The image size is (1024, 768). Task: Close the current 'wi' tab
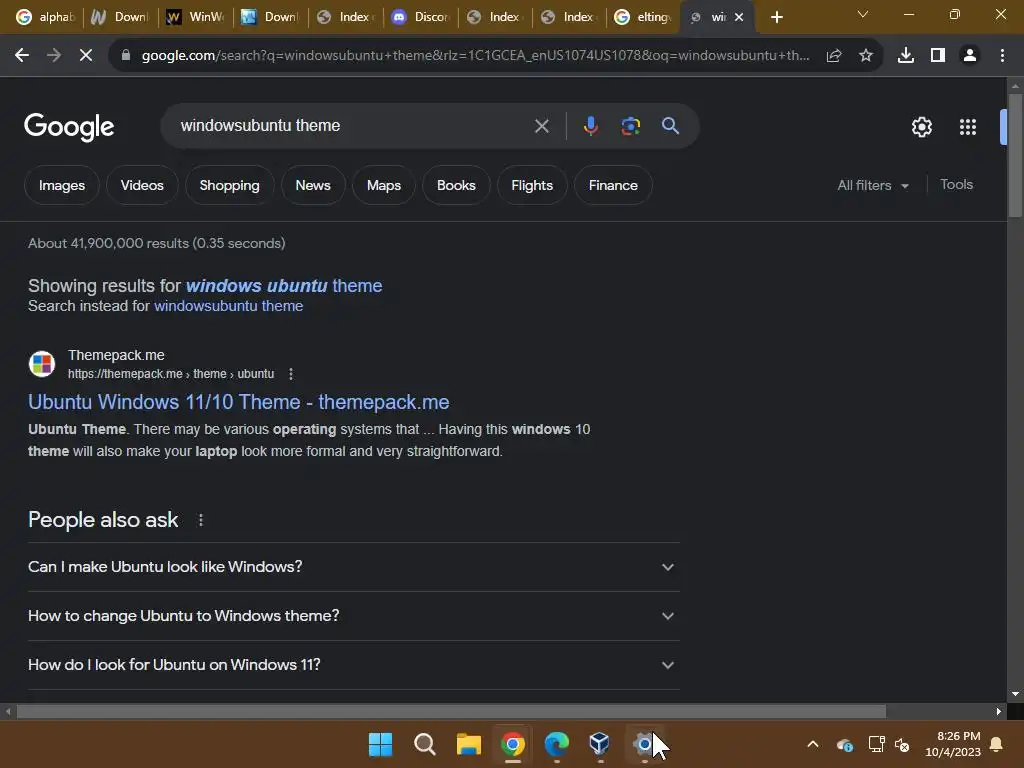click(x=739, y=17)
